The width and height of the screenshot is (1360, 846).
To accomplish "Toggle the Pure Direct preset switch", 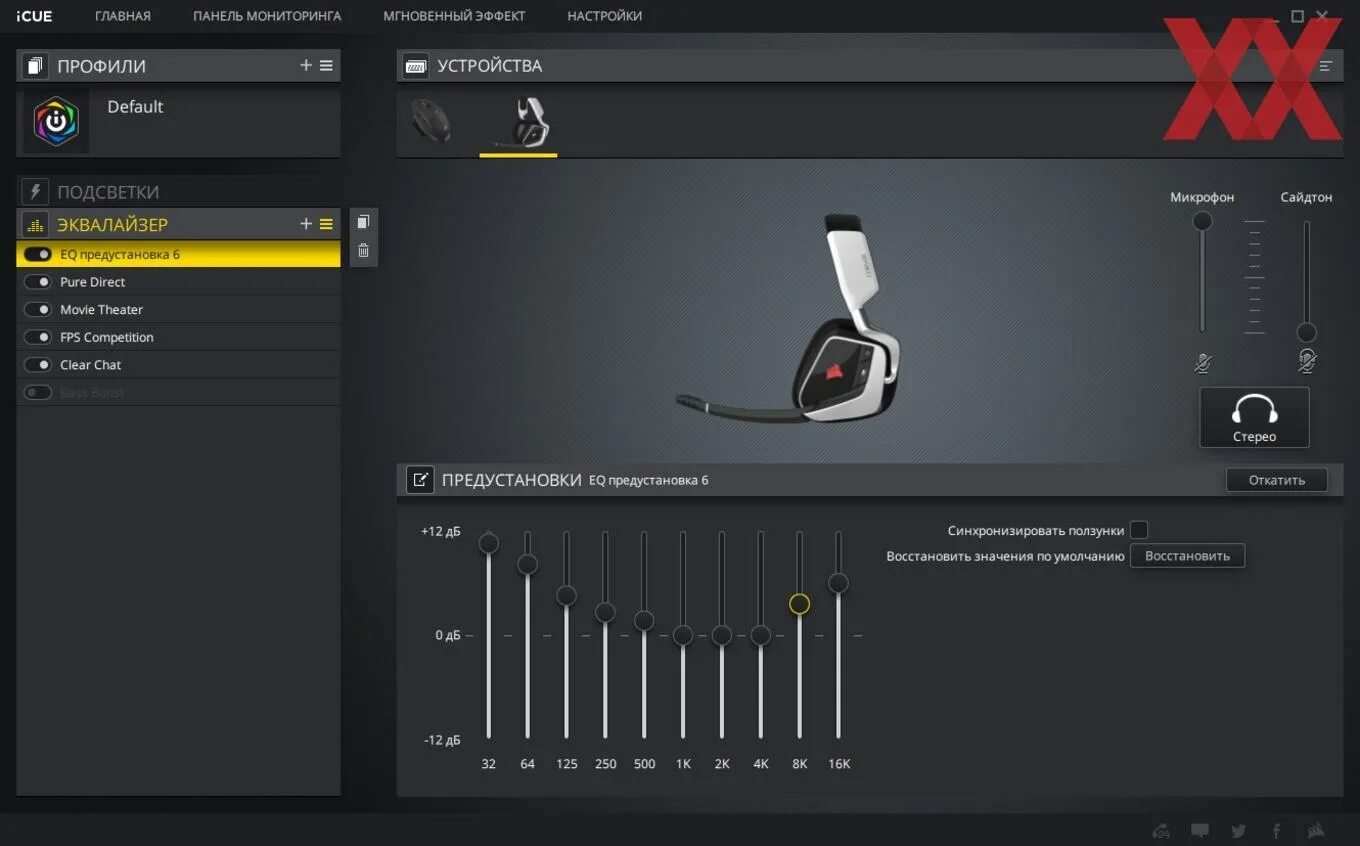I will [38, 282].
